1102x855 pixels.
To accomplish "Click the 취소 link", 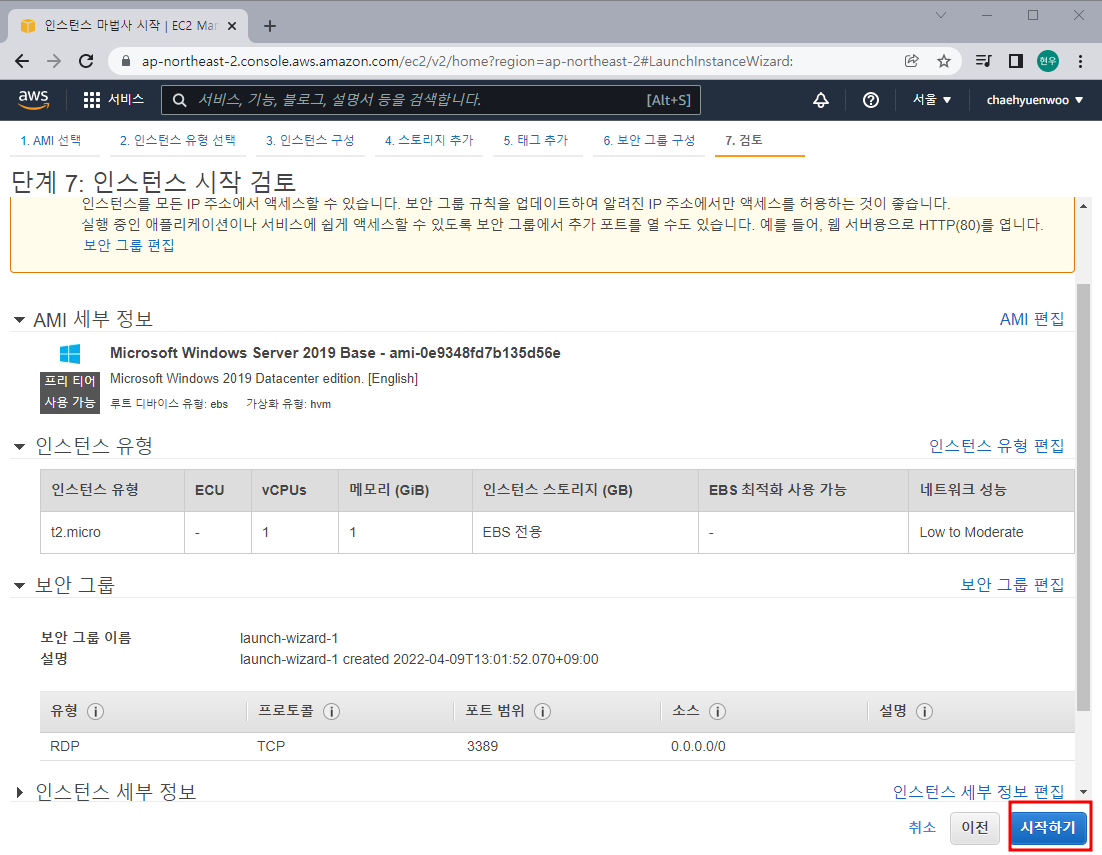I will click(x=921, y=827).
